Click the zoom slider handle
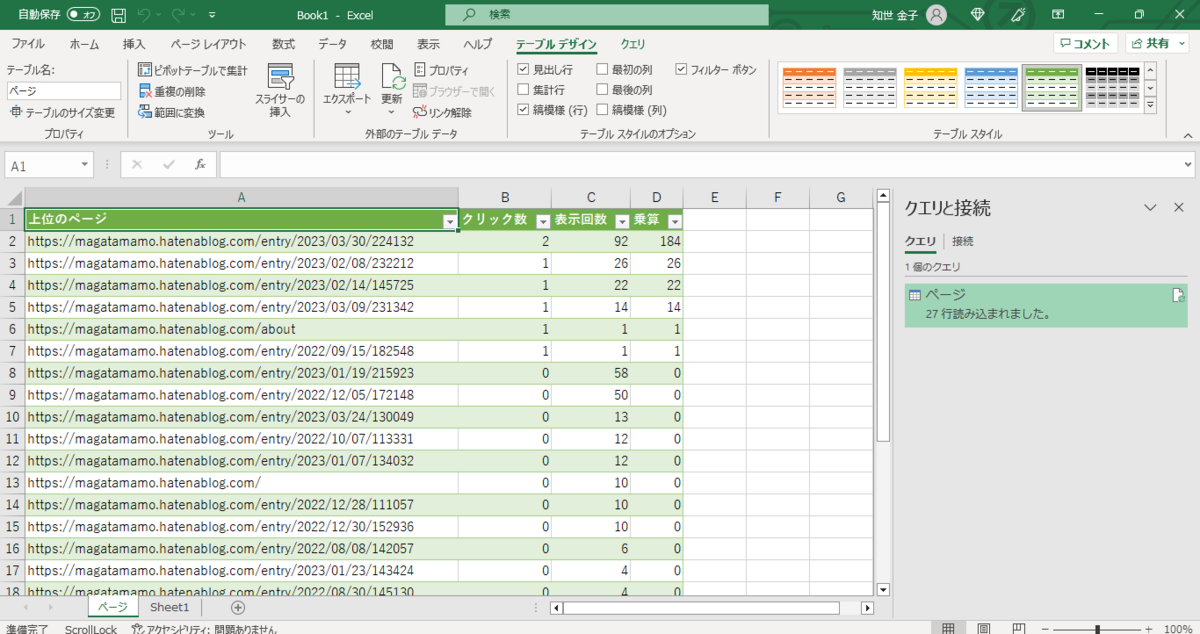 point(1097,629)
